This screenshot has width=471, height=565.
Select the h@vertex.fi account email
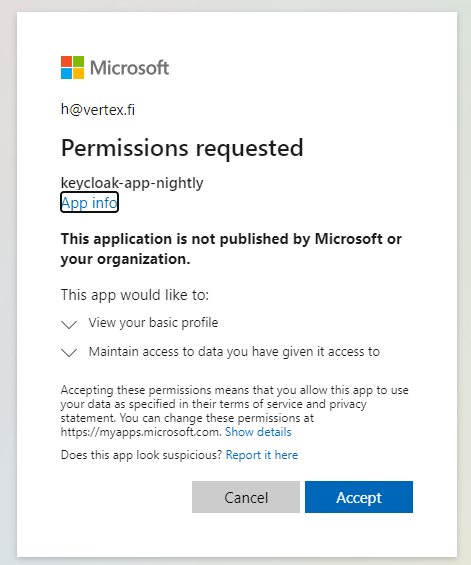coord(98,110)
